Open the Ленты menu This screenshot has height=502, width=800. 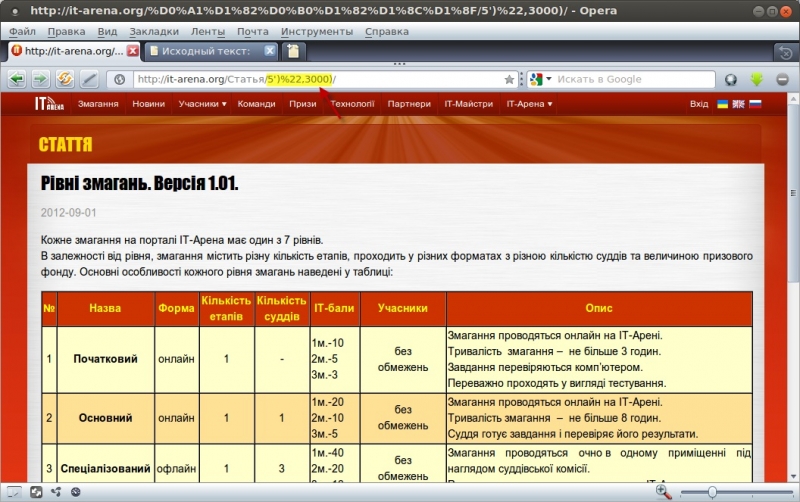click(208, 32)
